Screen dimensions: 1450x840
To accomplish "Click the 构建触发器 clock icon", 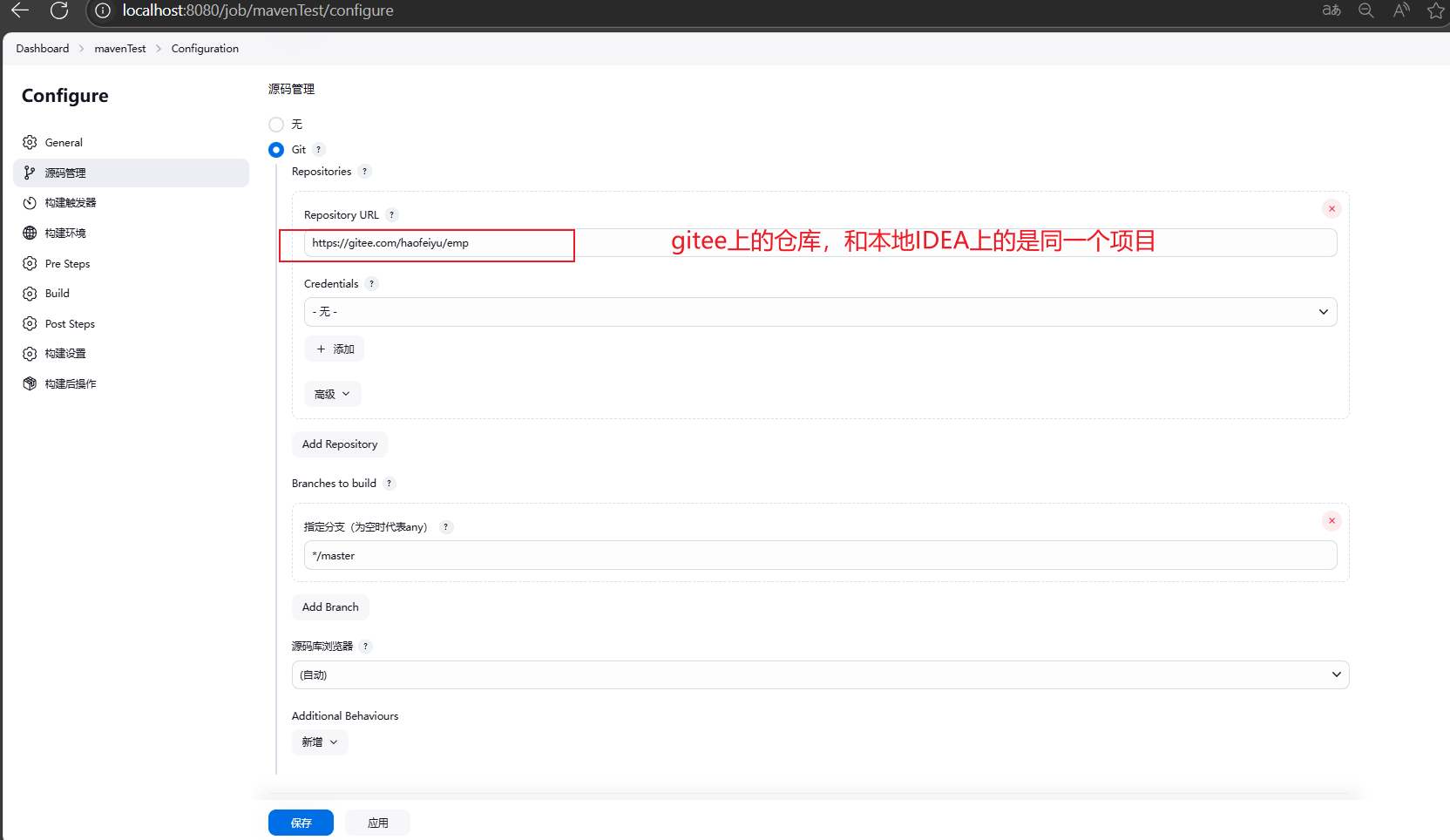I will click(29, 202).
